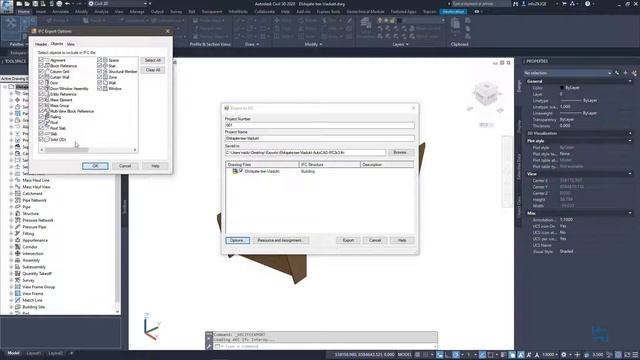The width and height of the screenshot is (640, 360).
Task: Expand the Pipe Network tree node
Action: tap(11, 200)
